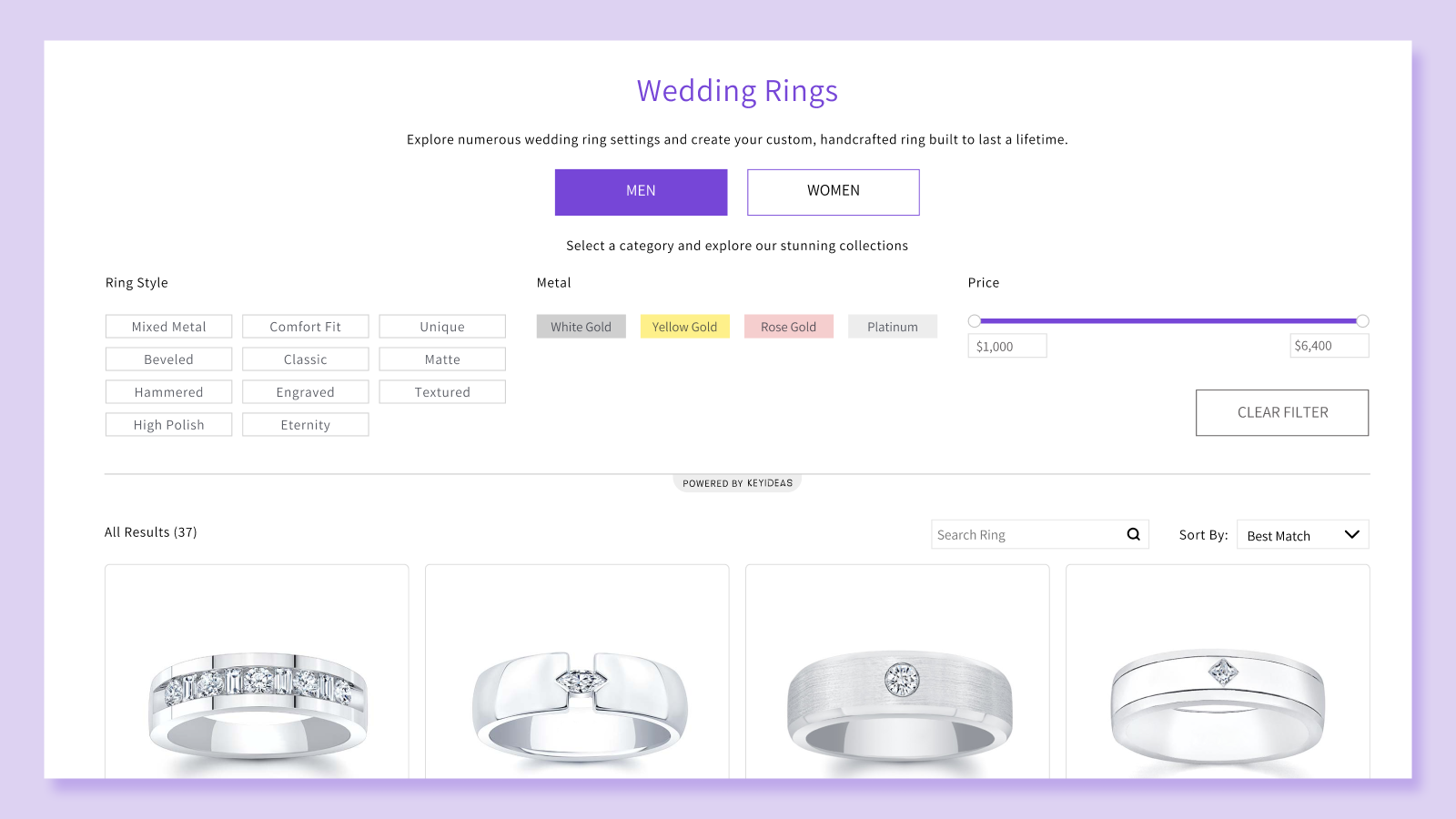The width and height of the screenshot is (1456, 819).
Task: Switch to the MEN category tab
Action: pos(641,191)
